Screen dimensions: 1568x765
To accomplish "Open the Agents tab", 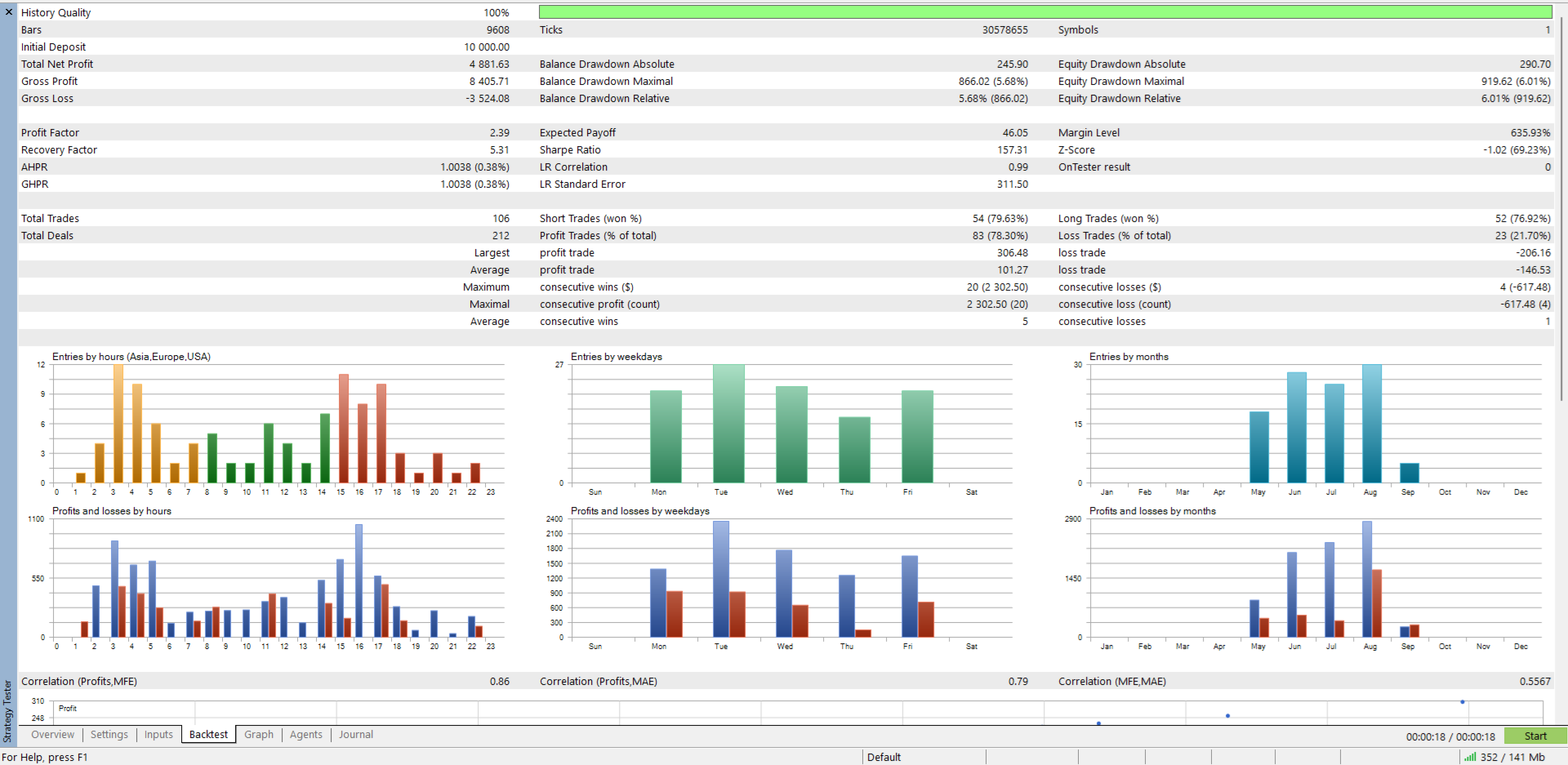I will point(306,735).
